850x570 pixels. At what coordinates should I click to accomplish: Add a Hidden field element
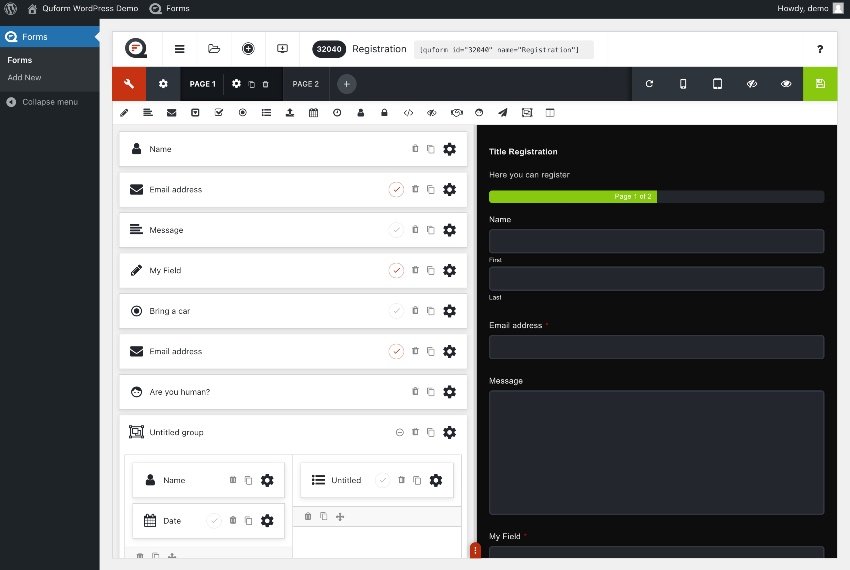pos(432,113)
